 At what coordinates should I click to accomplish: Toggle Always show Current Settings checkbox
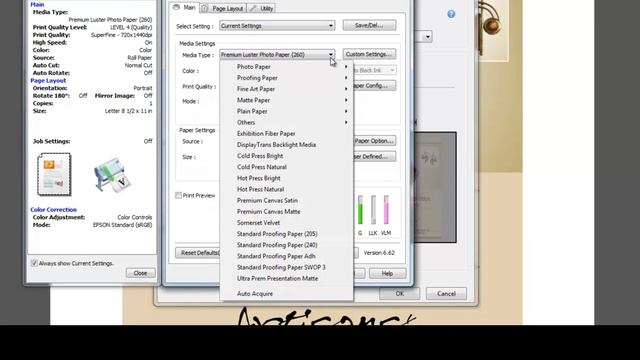click(x=34, y=263)
